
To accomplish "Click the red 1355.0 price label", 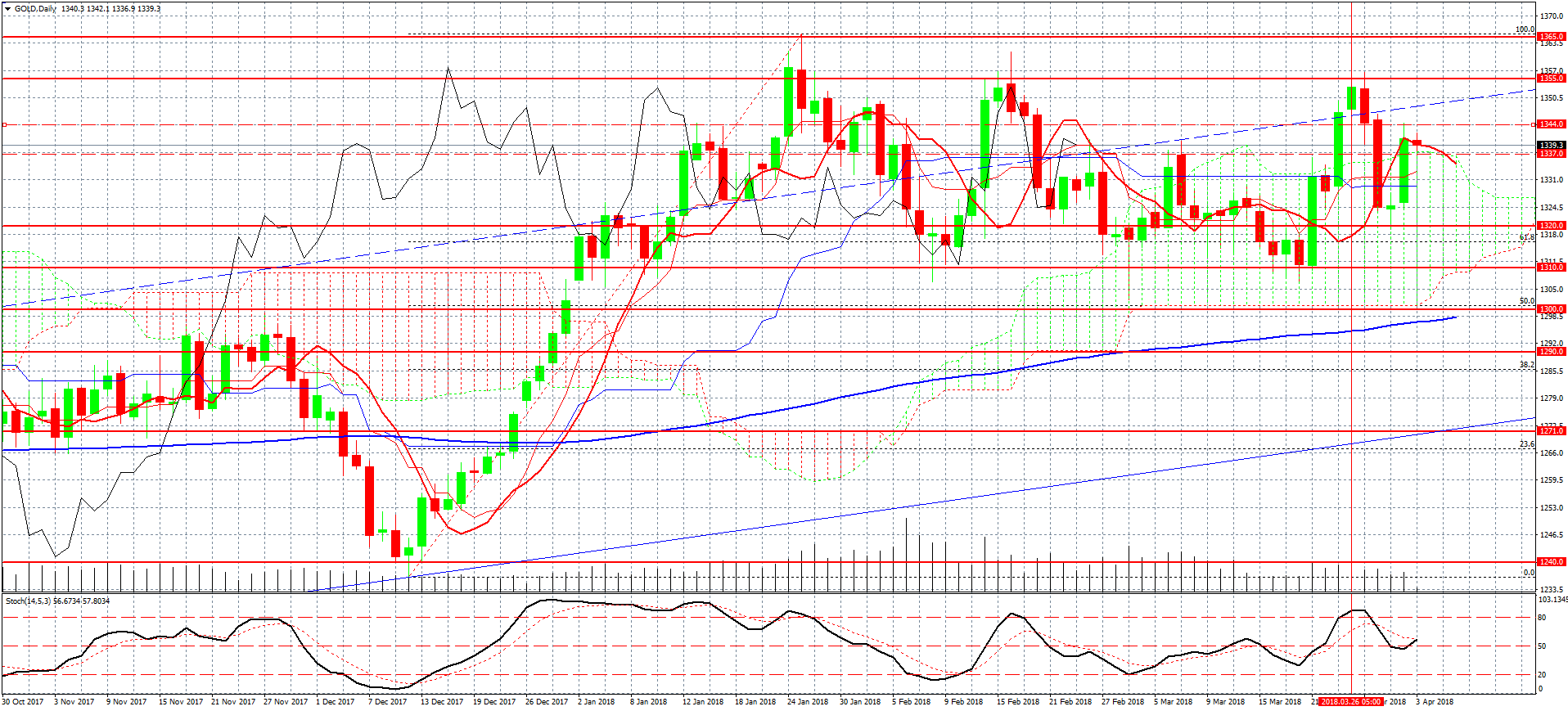I will pyautogui.click(x=1552, y=79).
